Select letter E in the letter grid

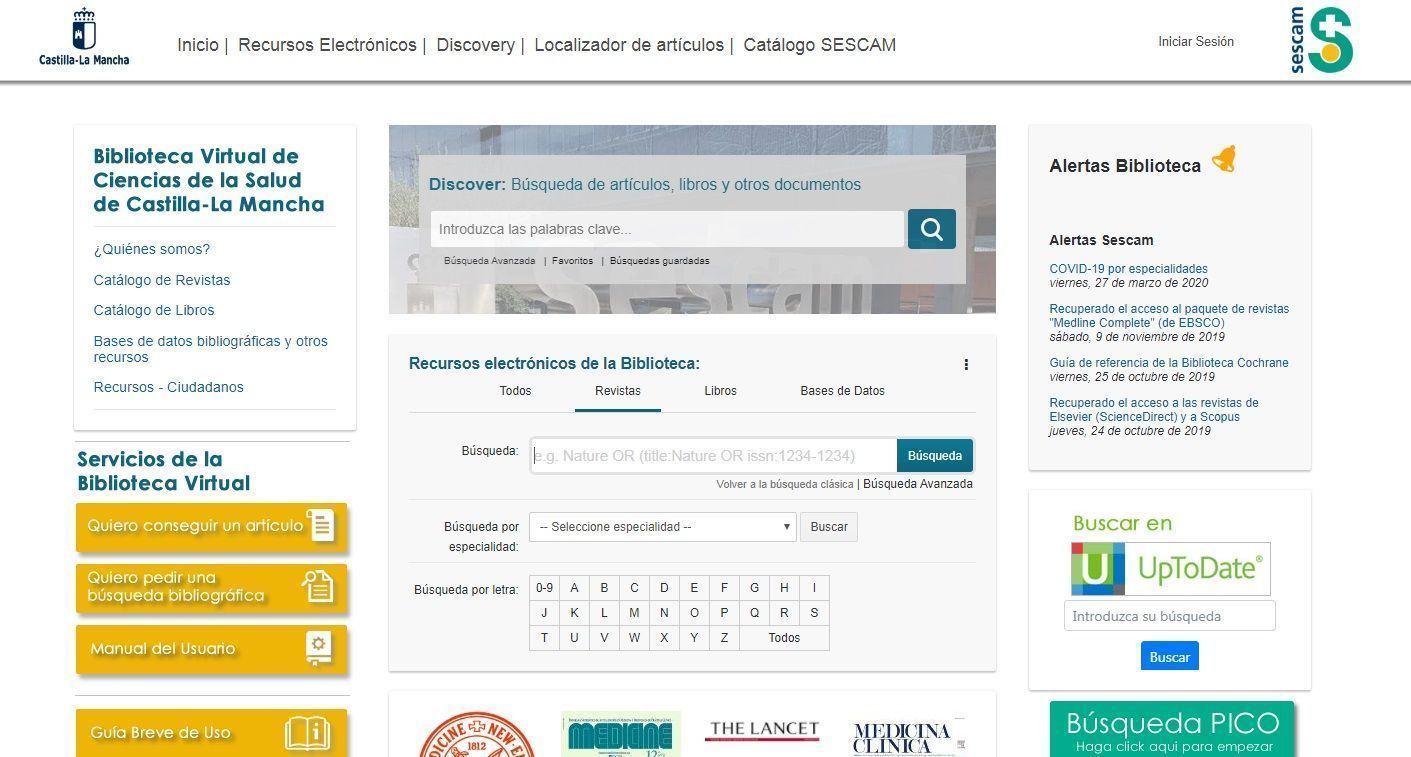click(694, 588)
